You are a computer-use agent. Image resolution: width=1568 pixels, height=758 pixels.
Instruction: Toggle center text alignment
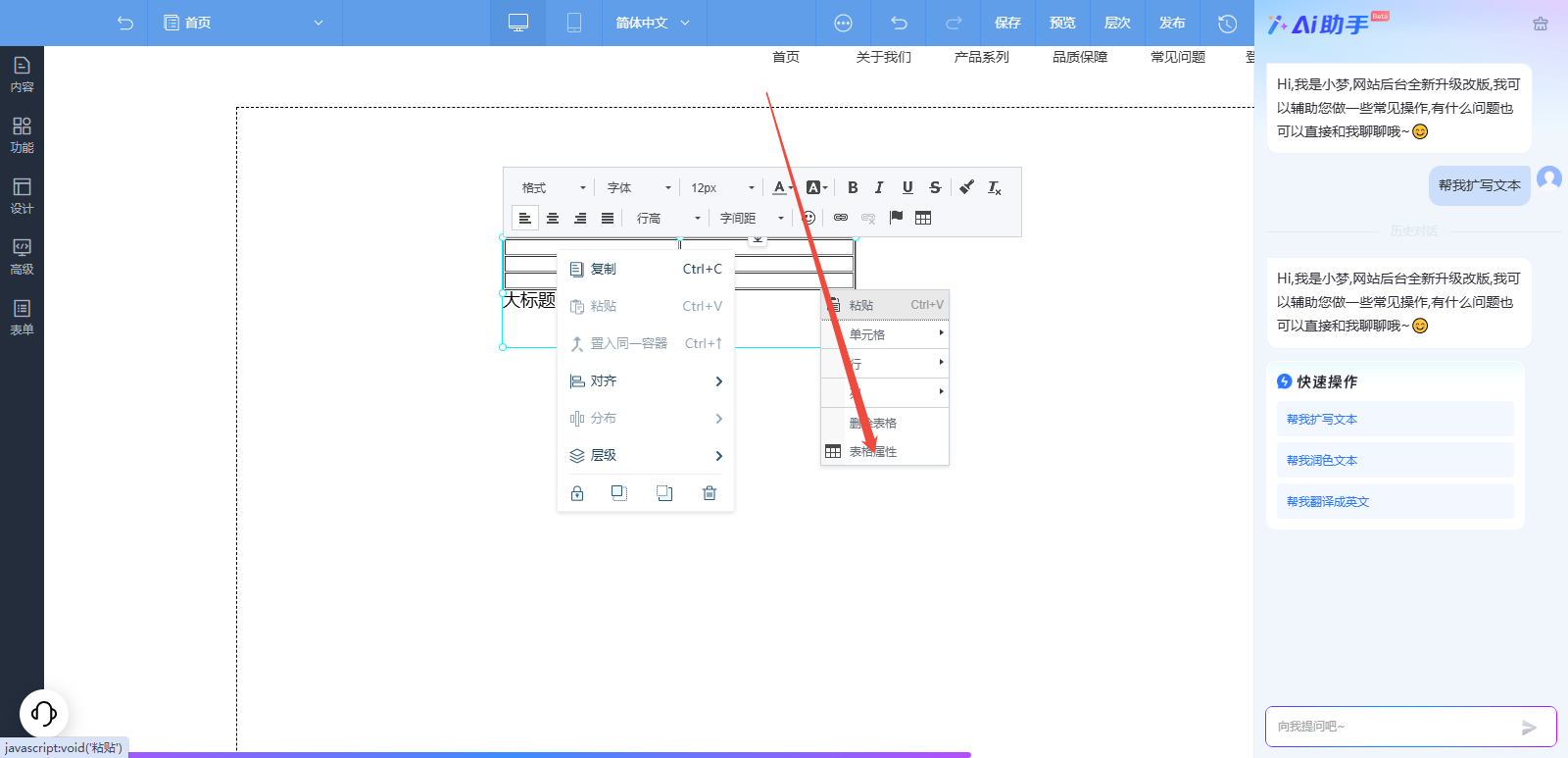(x=553, y=218)
